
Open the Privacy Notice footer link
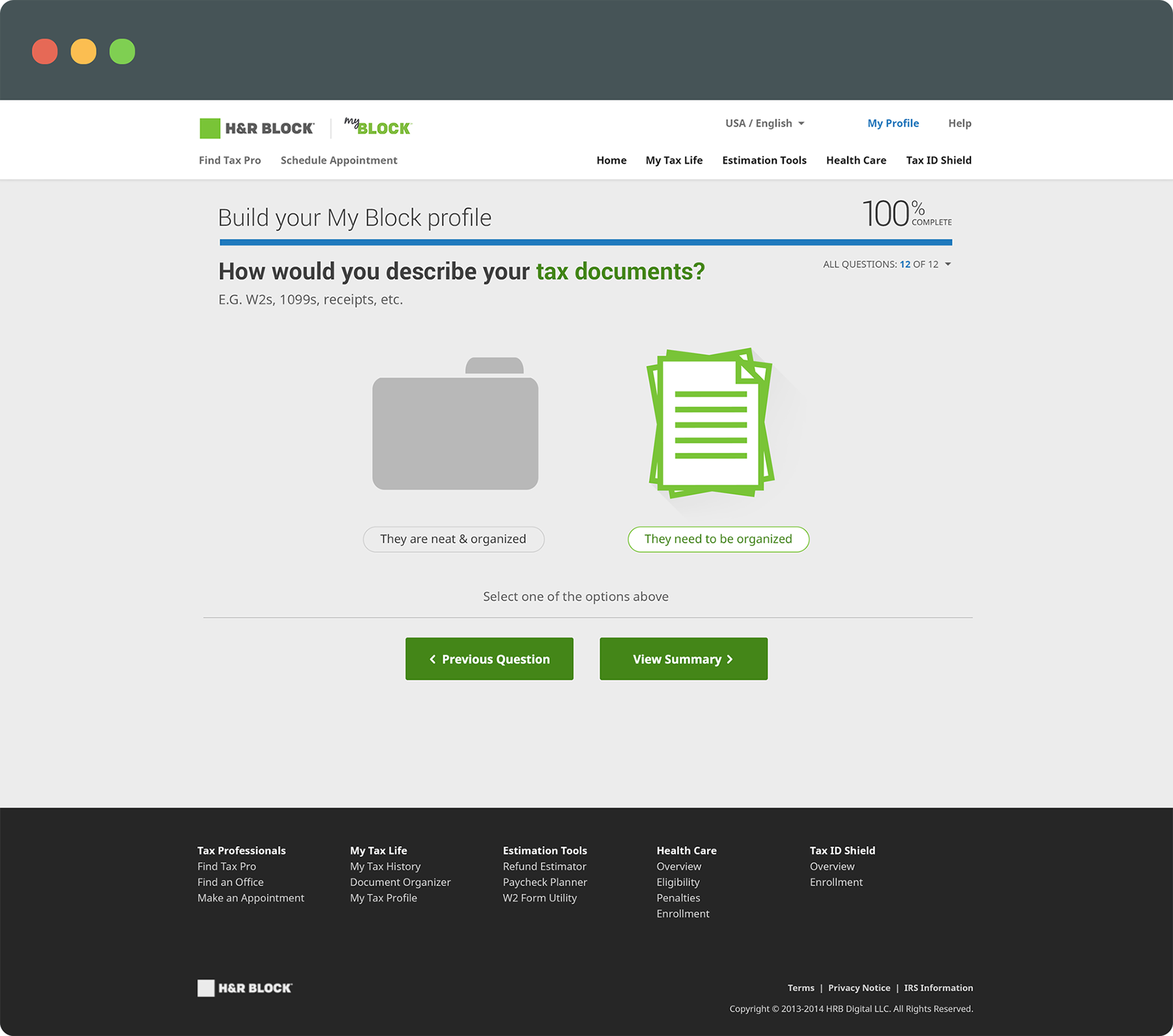[859, 988]
